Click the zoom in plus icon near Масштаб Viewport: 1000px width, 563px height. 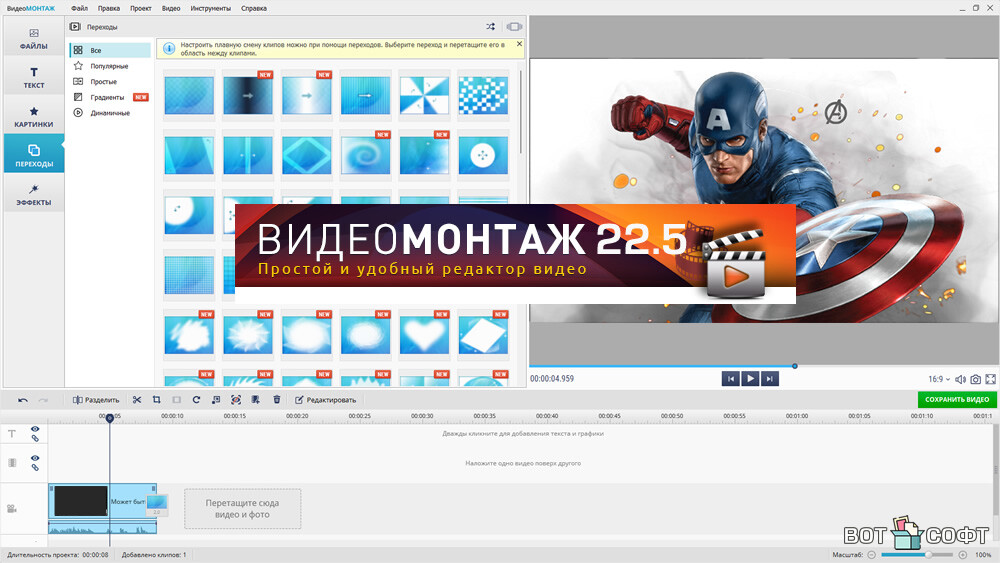coord(962,555)
